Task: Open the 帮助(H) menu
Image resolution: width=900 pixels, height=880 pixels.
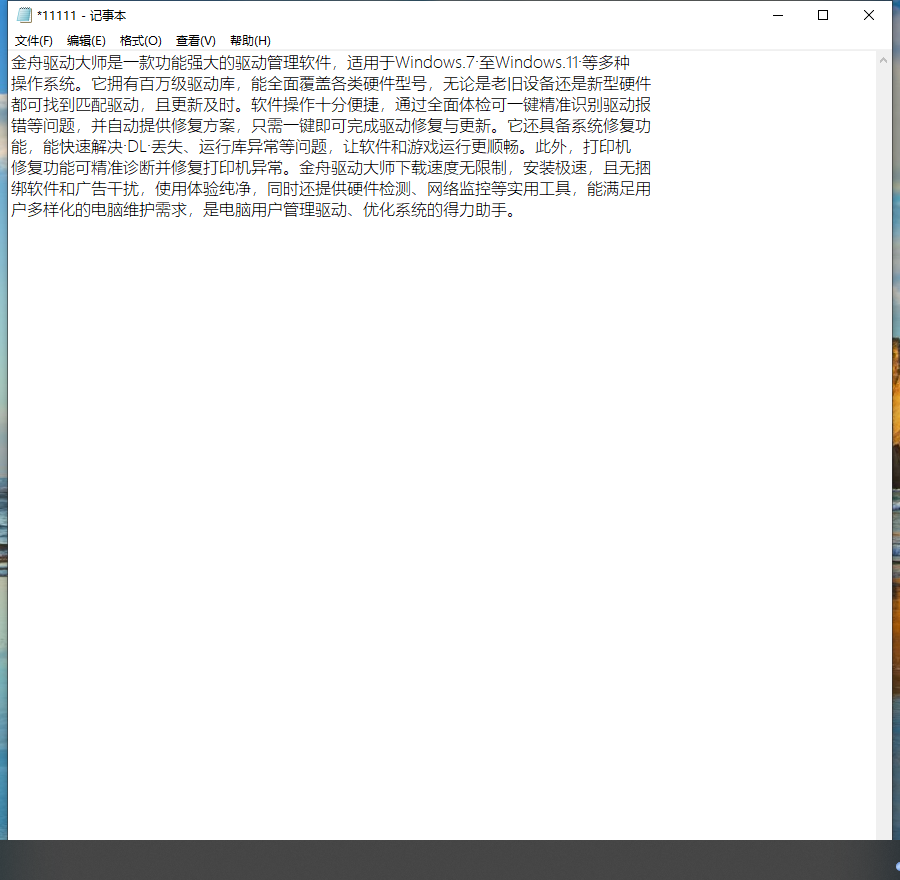Action: 250,41
